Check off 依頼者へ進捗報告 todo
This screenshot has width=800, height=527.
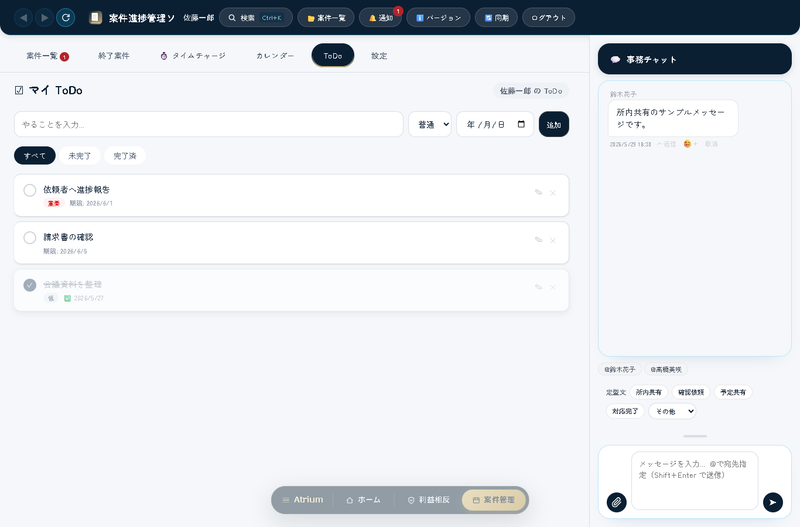point(30,190)
